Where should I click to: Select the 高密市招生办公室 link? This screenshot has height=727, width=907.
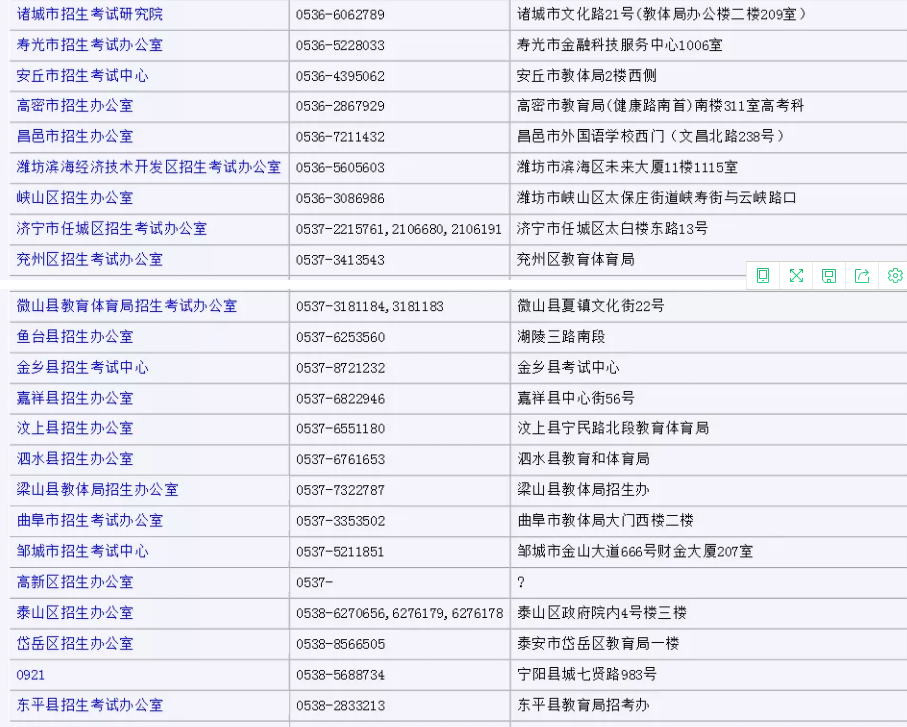pyautogui.click(x=75, y=106)
